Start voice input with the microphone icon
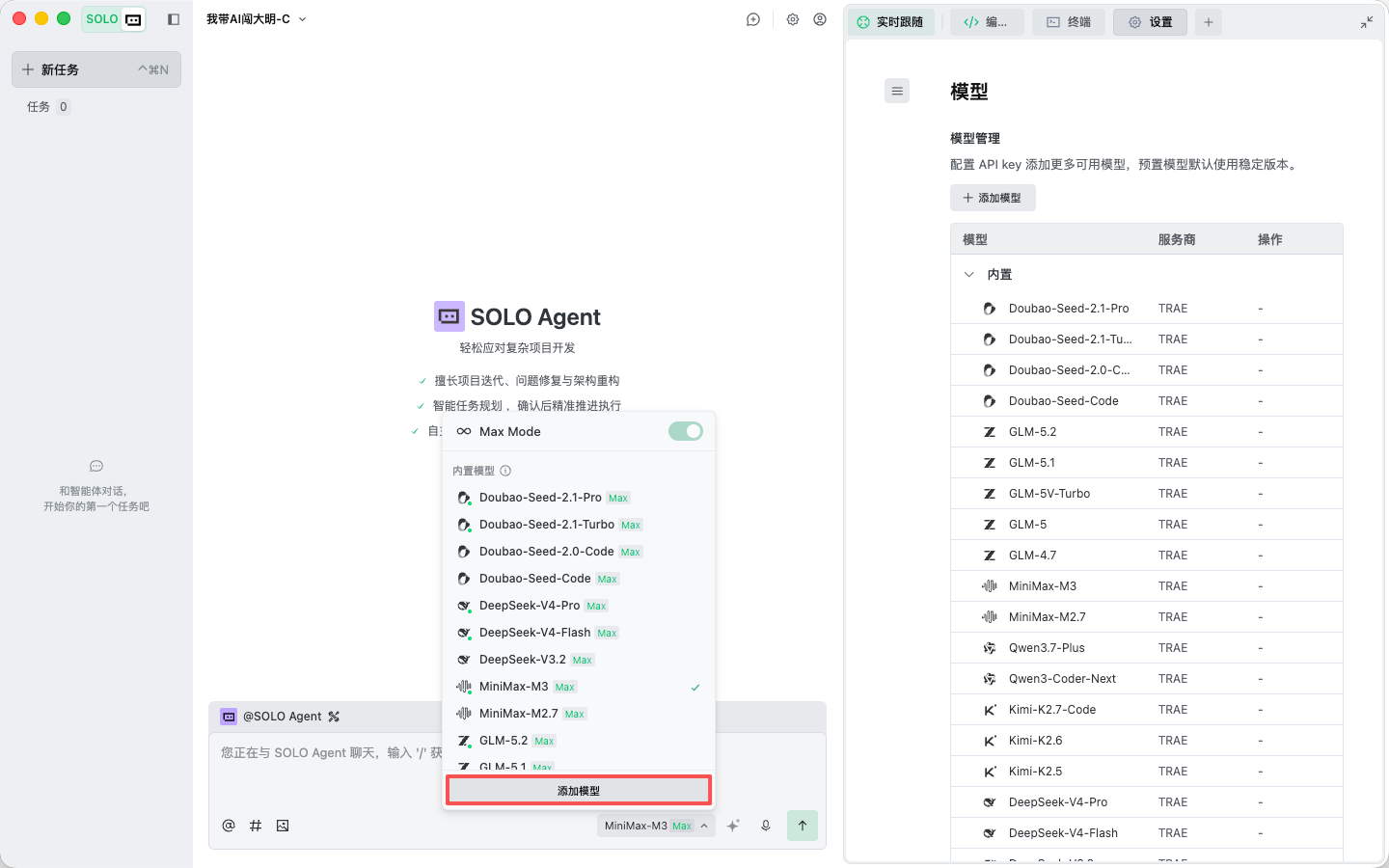Image resolution: width=1389 pixels, height=868 pixels. pyautogui.click(x=766, y=826)
